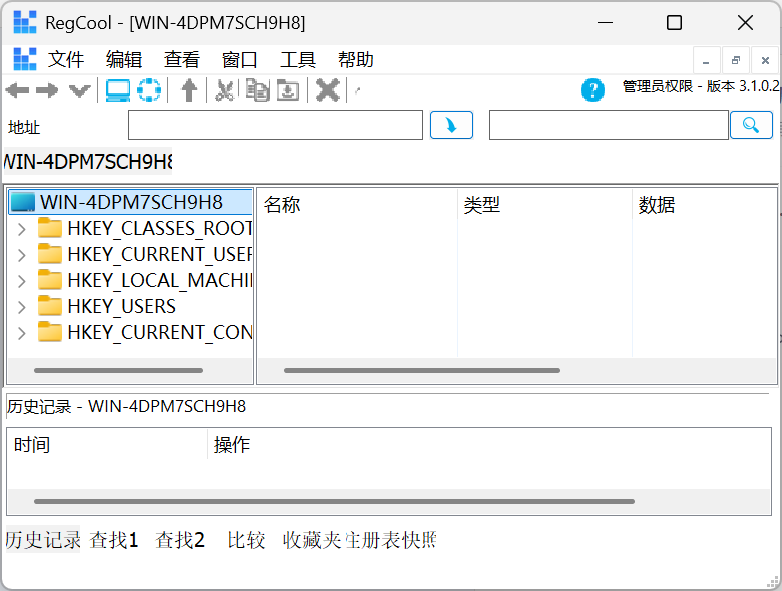Close the inner document window
This screenshot has width=782, height=591.
pos(765,61)
